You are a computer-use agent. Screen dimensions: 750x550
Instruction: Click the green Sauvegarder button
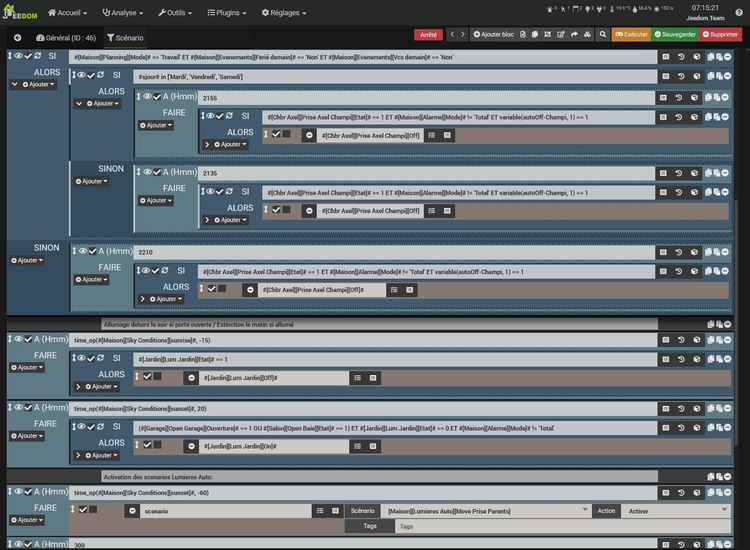pos(676,34)
